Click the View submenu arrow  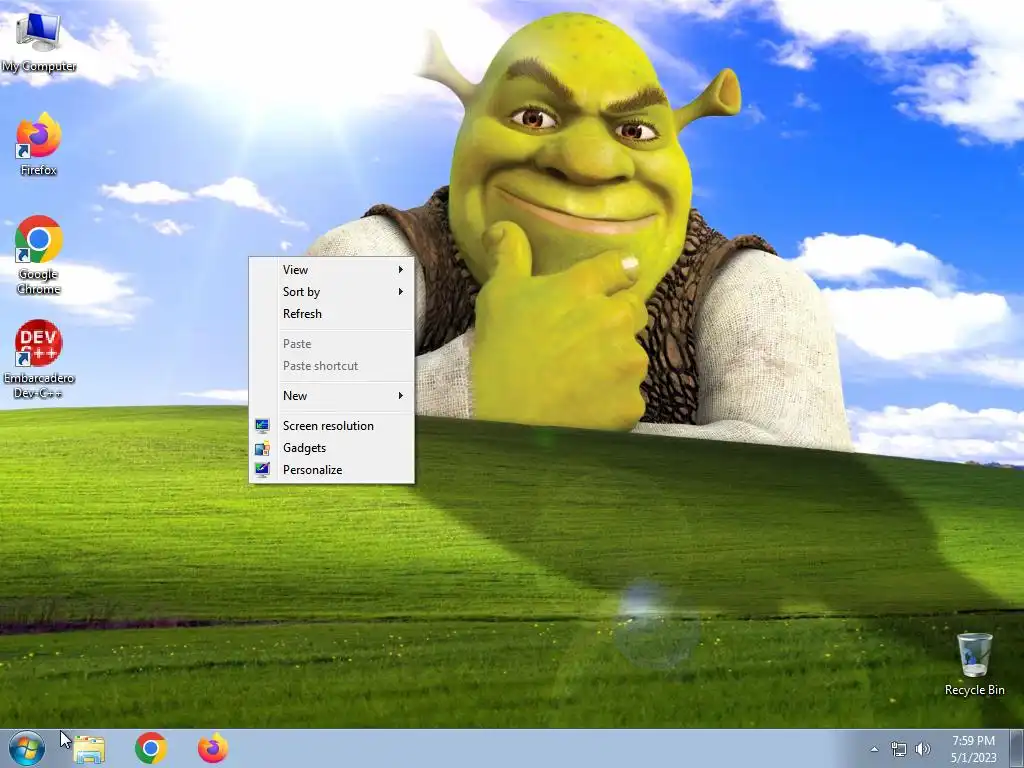[400, 270]
